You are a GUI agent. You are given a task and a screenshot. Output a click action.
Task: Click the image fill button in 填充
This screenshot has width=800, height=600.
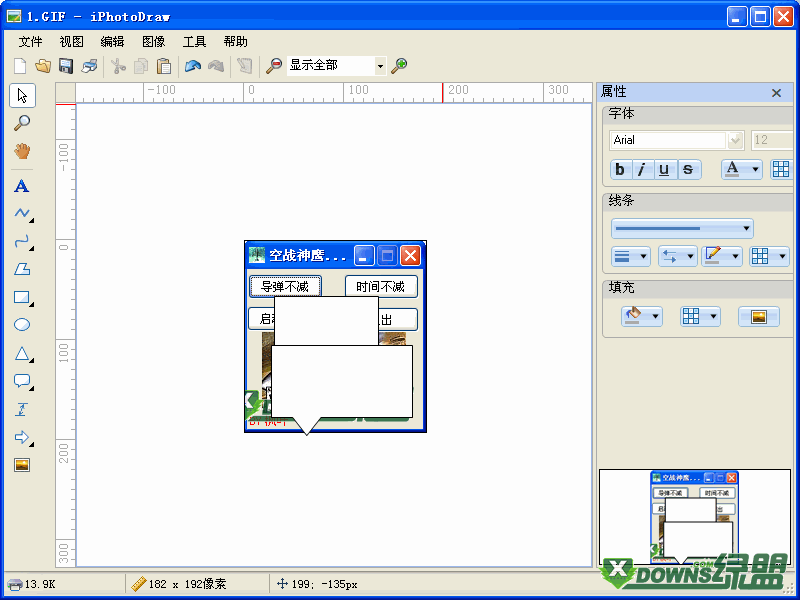click(x=758, y=315)
